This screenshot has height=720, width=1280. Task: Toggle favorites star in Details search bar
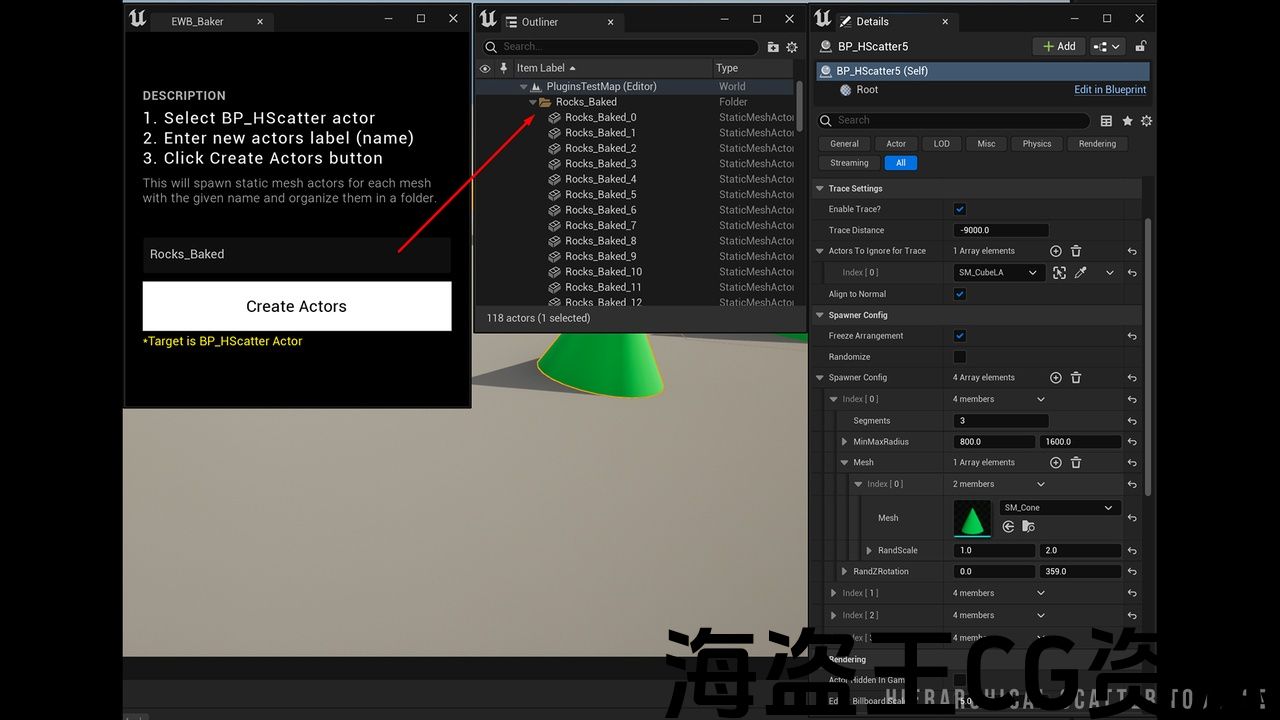tap(1127, 121)
